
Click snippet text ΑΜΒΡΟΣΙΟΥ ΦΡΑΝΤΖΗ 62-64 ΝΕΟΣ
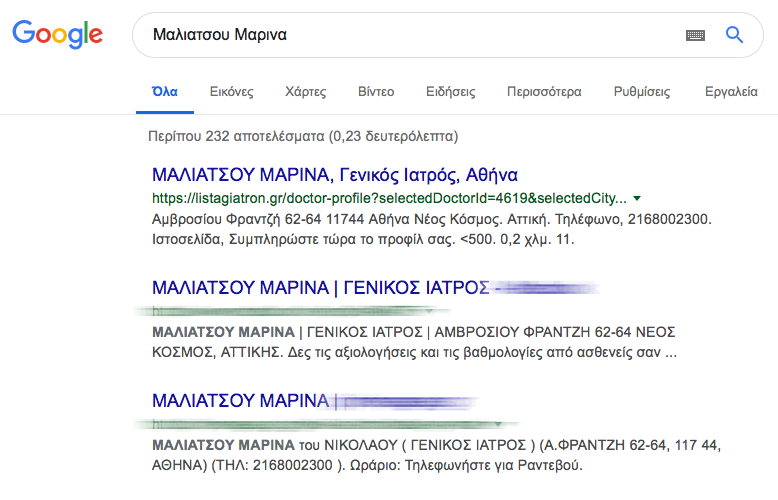coord(555,332)
